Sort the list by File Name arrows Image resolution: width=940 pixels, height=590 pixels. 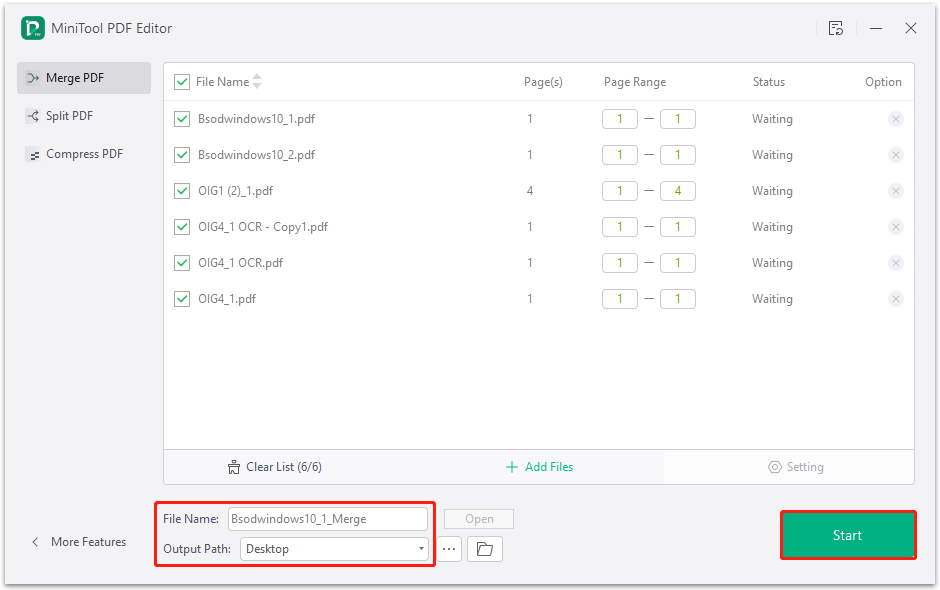[257, 81]
